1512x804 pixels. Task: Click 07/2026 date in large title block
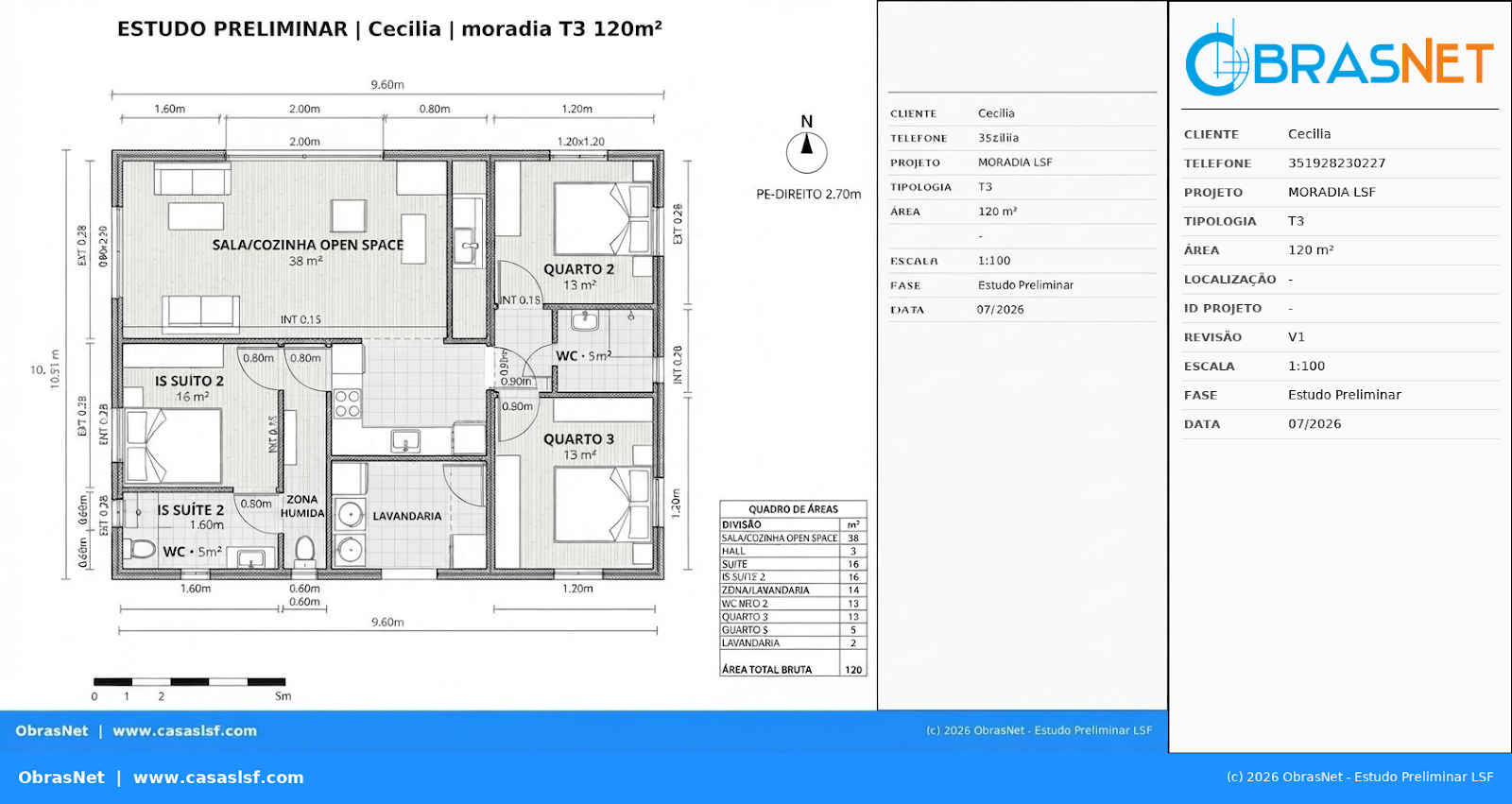(x=1314, y=424)
